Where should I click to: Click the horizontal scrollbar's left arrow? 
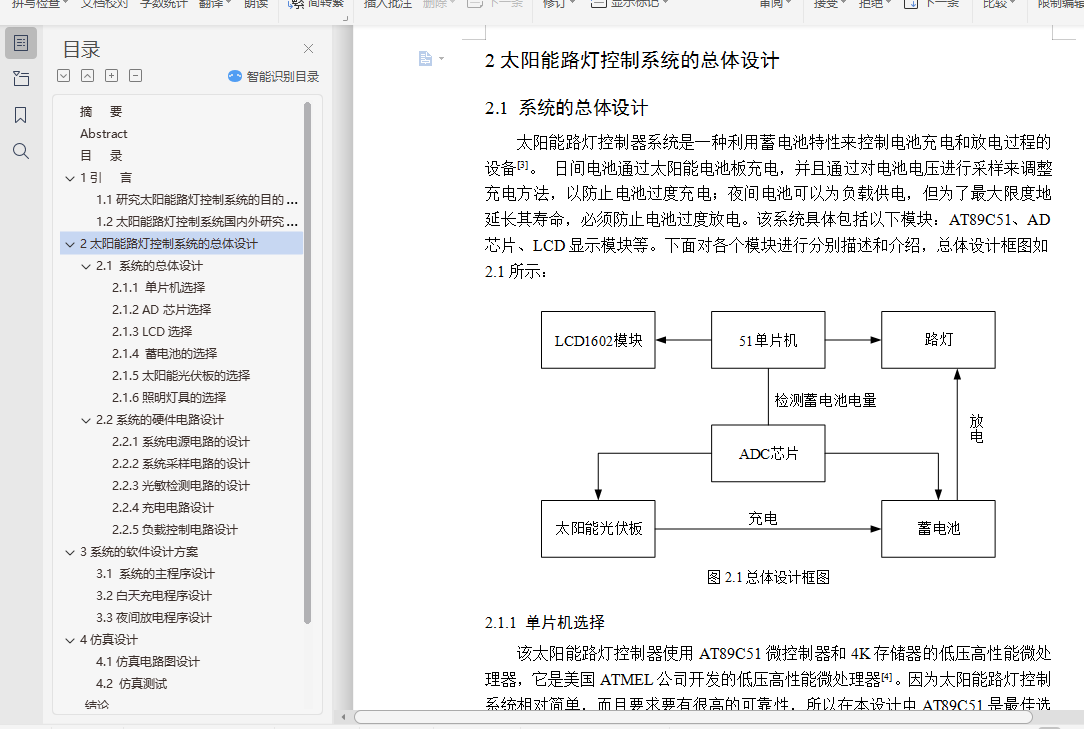coord(344,717)
